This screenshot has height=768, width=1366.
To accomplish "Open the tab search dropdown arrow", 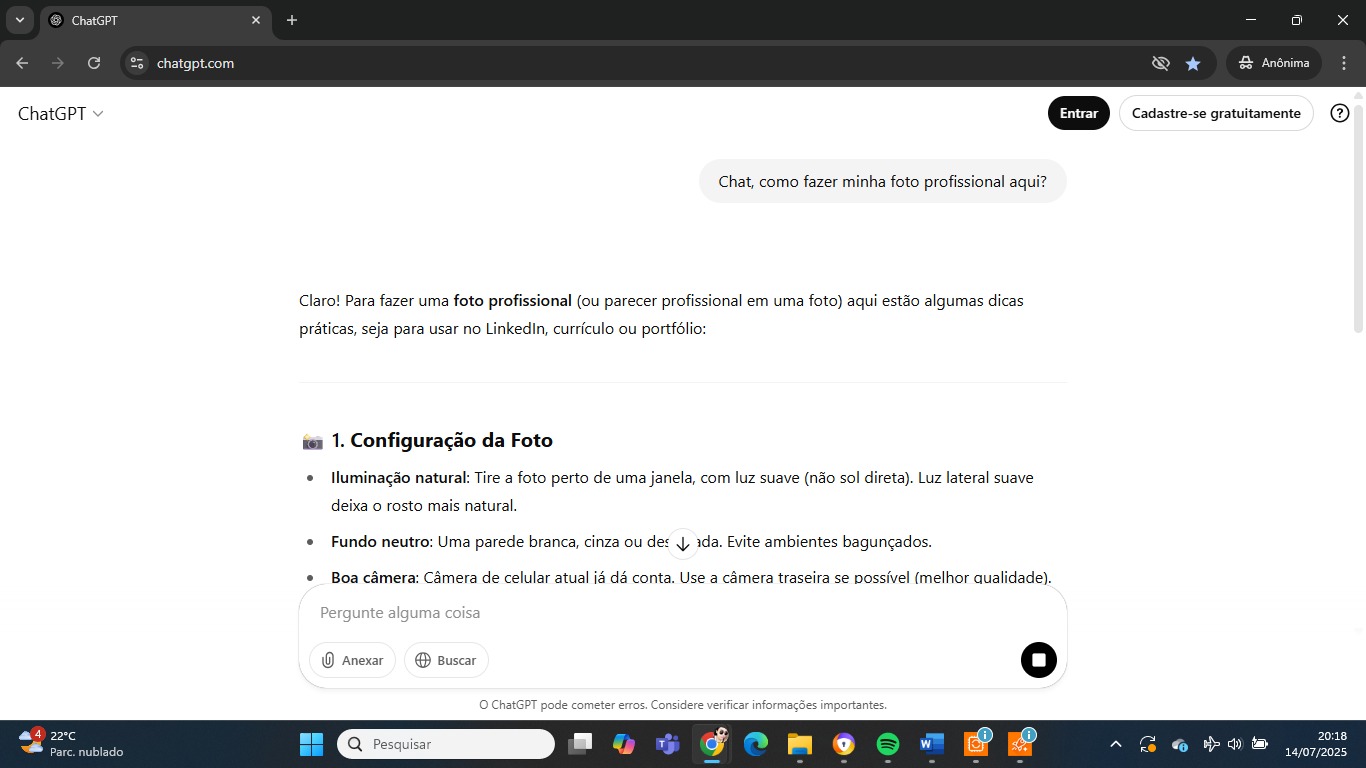I will click(x=19, y=20).
